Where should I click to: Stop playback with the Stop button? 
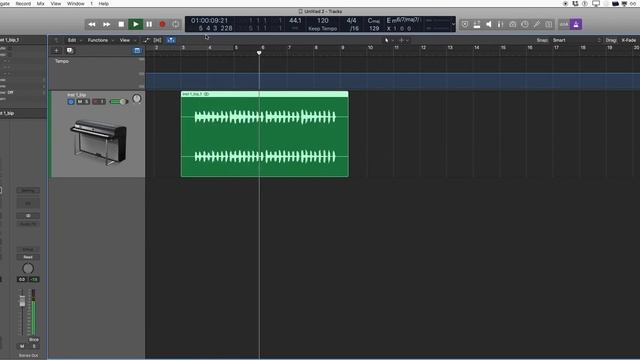tap(121, 24)
